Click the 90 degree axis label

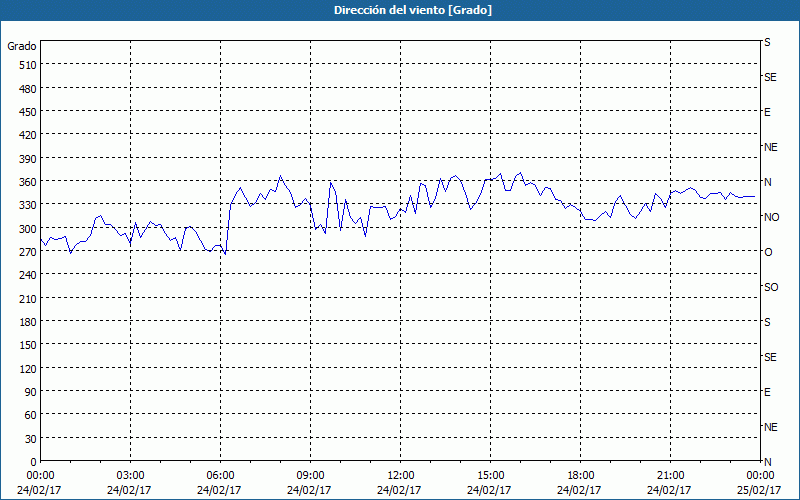click(x=31, y=392)
